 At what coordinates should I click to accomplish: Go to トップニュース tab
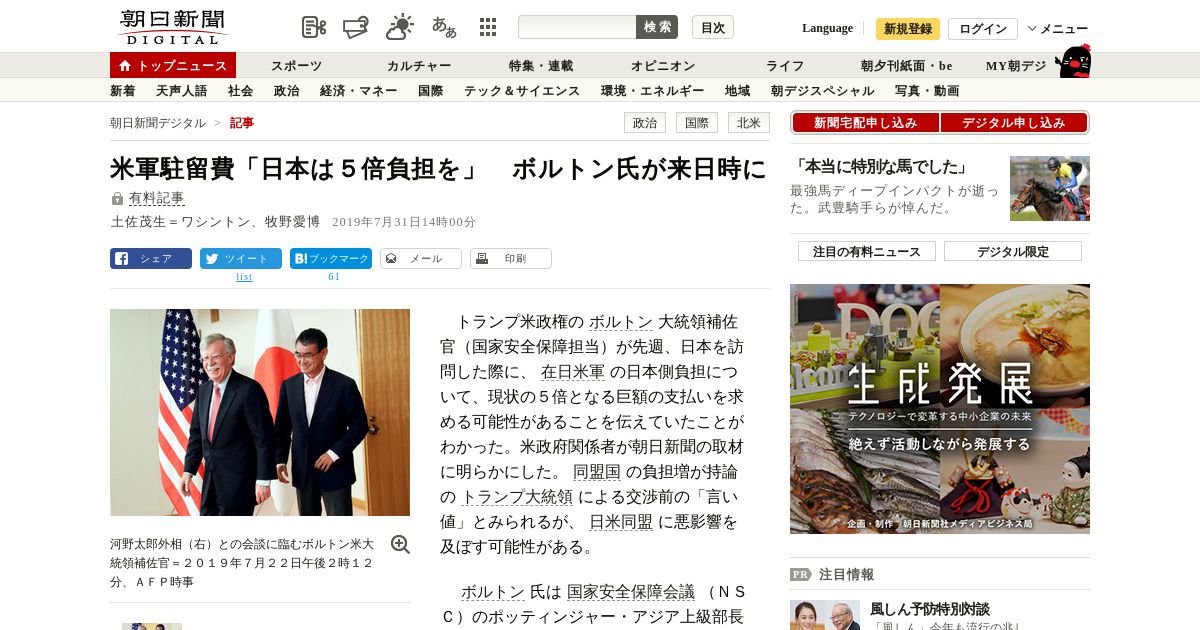173,66
